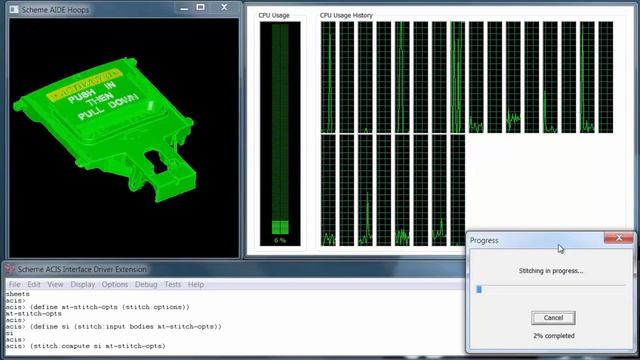Click the Scheme ACIS Interface Driver icon
Viewport: 640px width, 360px height.
(x=10, y=269)
